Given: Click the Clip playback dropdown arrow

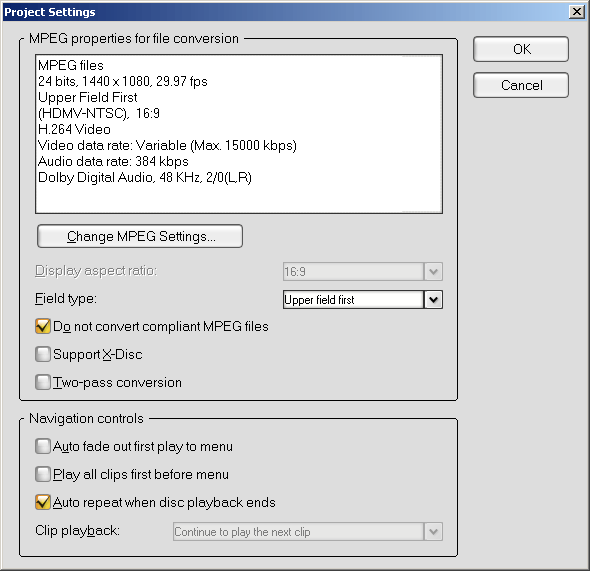Looking at the screenshot, I should (x=433, y=532).
